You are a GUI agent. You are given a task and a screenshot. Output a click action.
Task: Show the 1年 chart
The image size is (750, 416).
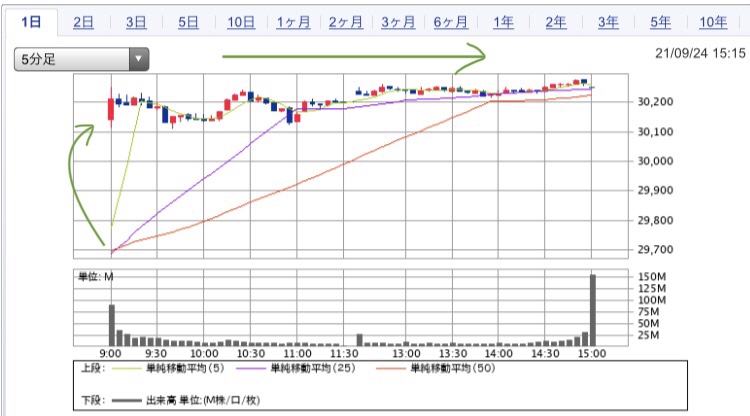(x=503, y=22)
